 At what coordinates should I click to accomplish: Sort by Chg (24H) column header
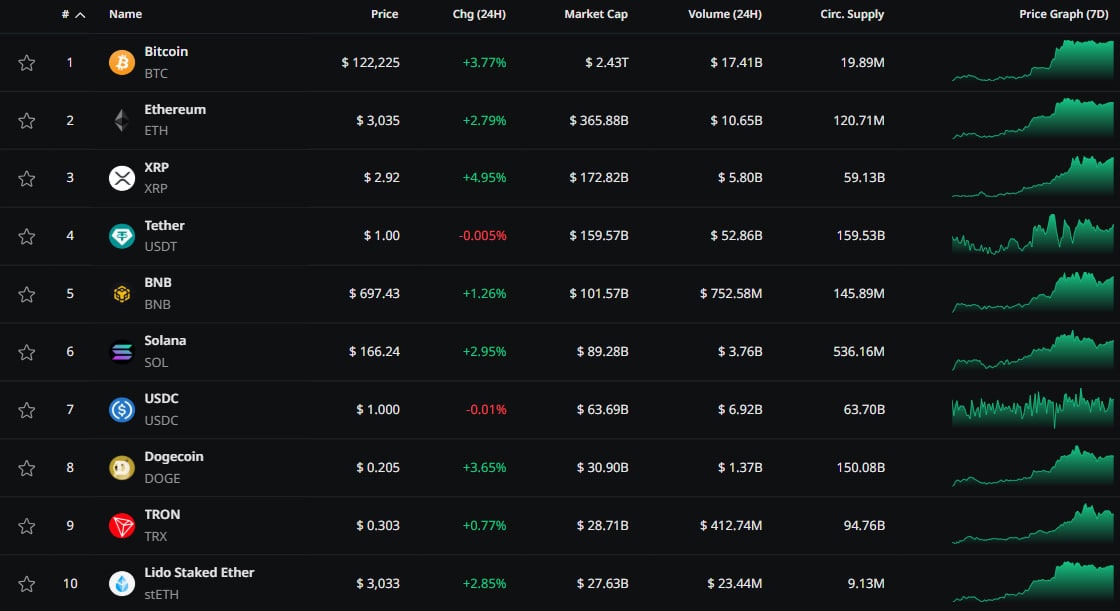point(479,14)
